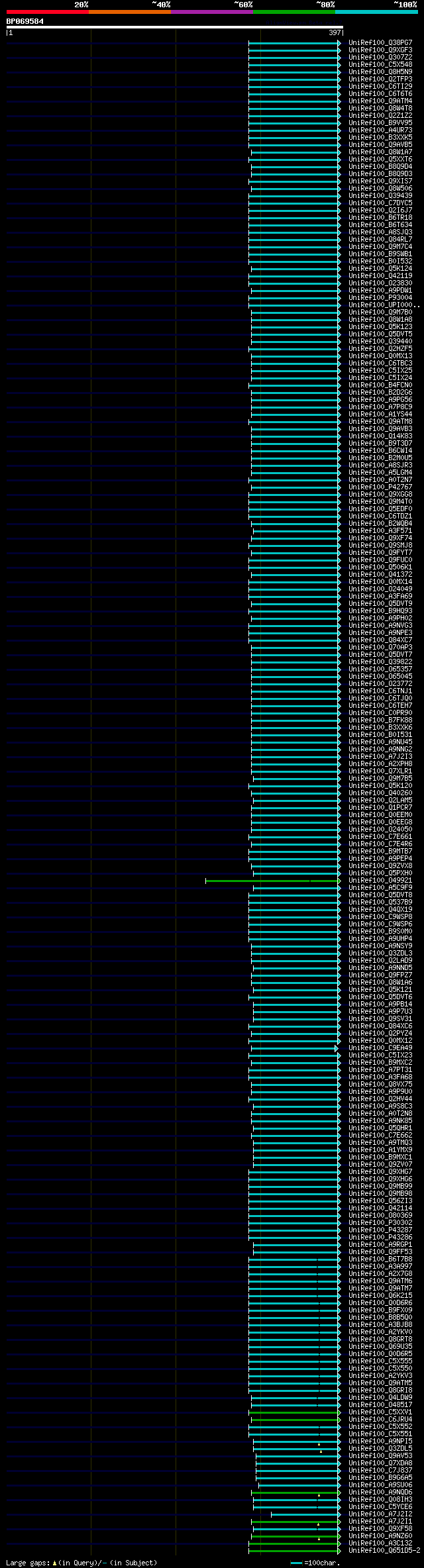The image size is (424, 1568).
Task: Click hit label UniRef100_A4UR73
Action: (x=380, y=130)
